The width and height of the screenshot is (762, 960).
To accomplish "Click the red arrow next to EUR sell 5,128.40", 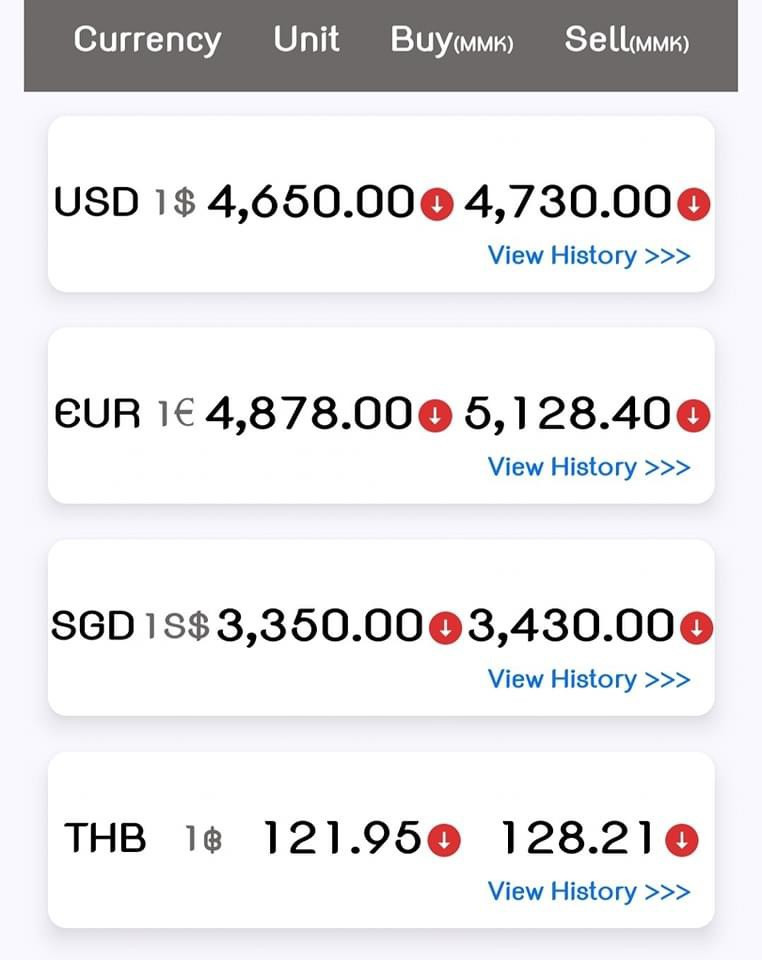I will [693, 415].
